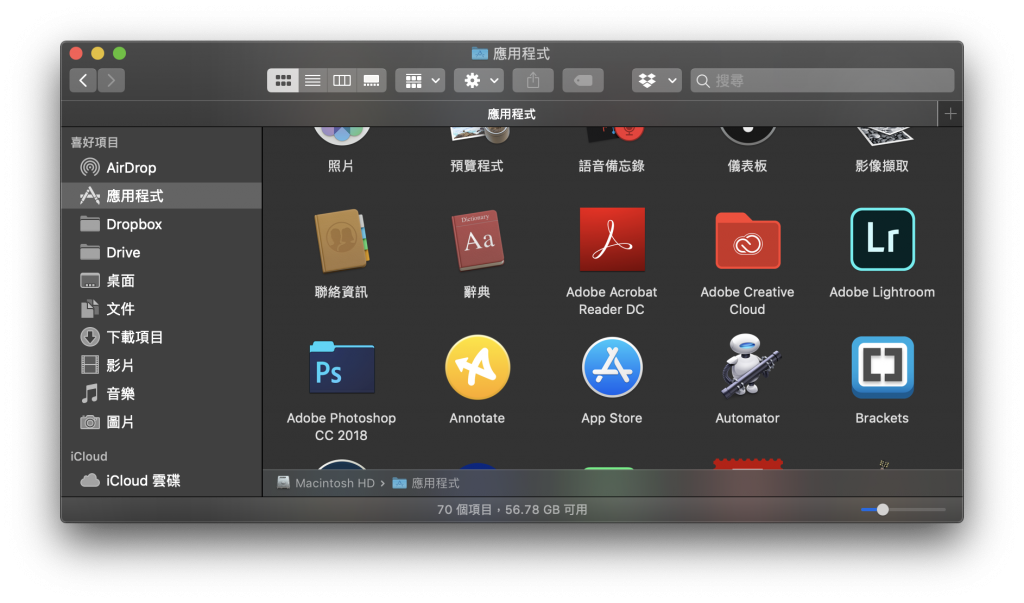
Task: Minimize the Finder window
Action: click(98, 54)
